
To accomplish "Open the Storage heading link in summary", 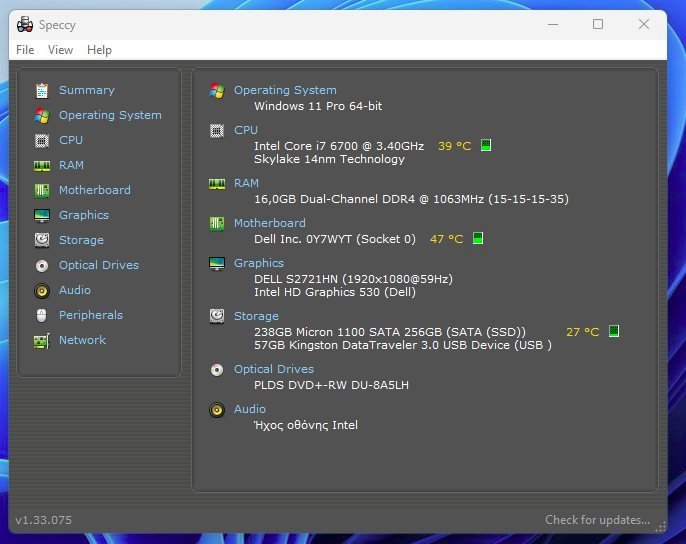I will (256, 316).
